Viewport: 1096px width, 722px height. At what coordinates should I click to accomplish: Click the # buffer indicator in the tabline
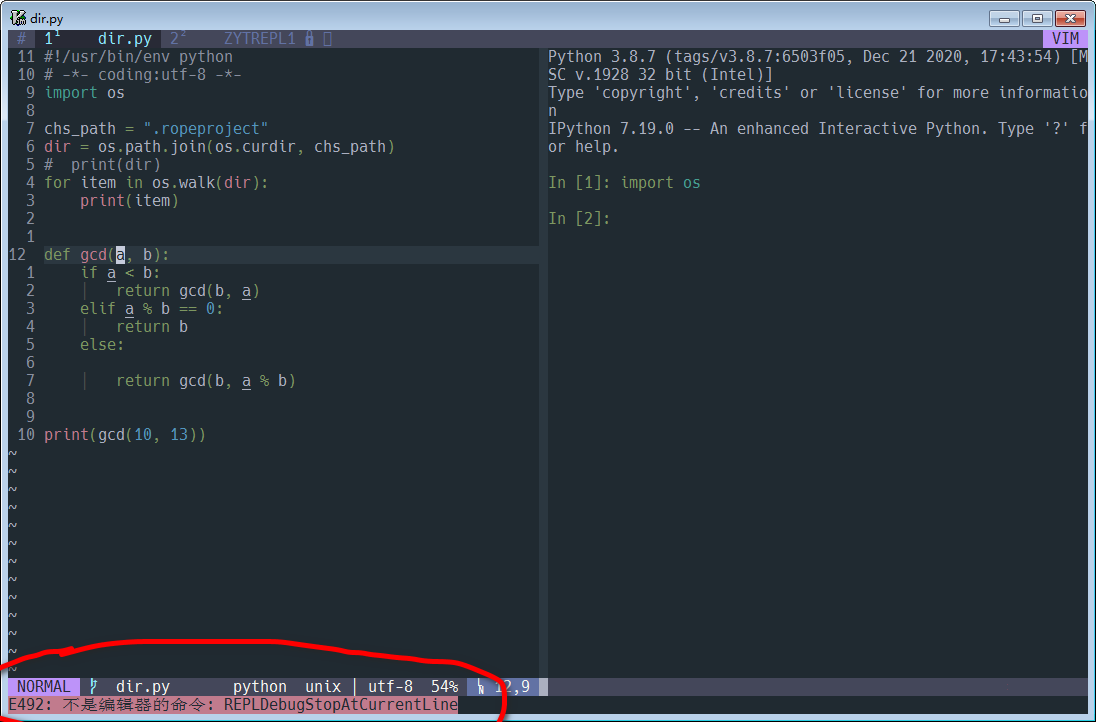[x=19, y=37]
